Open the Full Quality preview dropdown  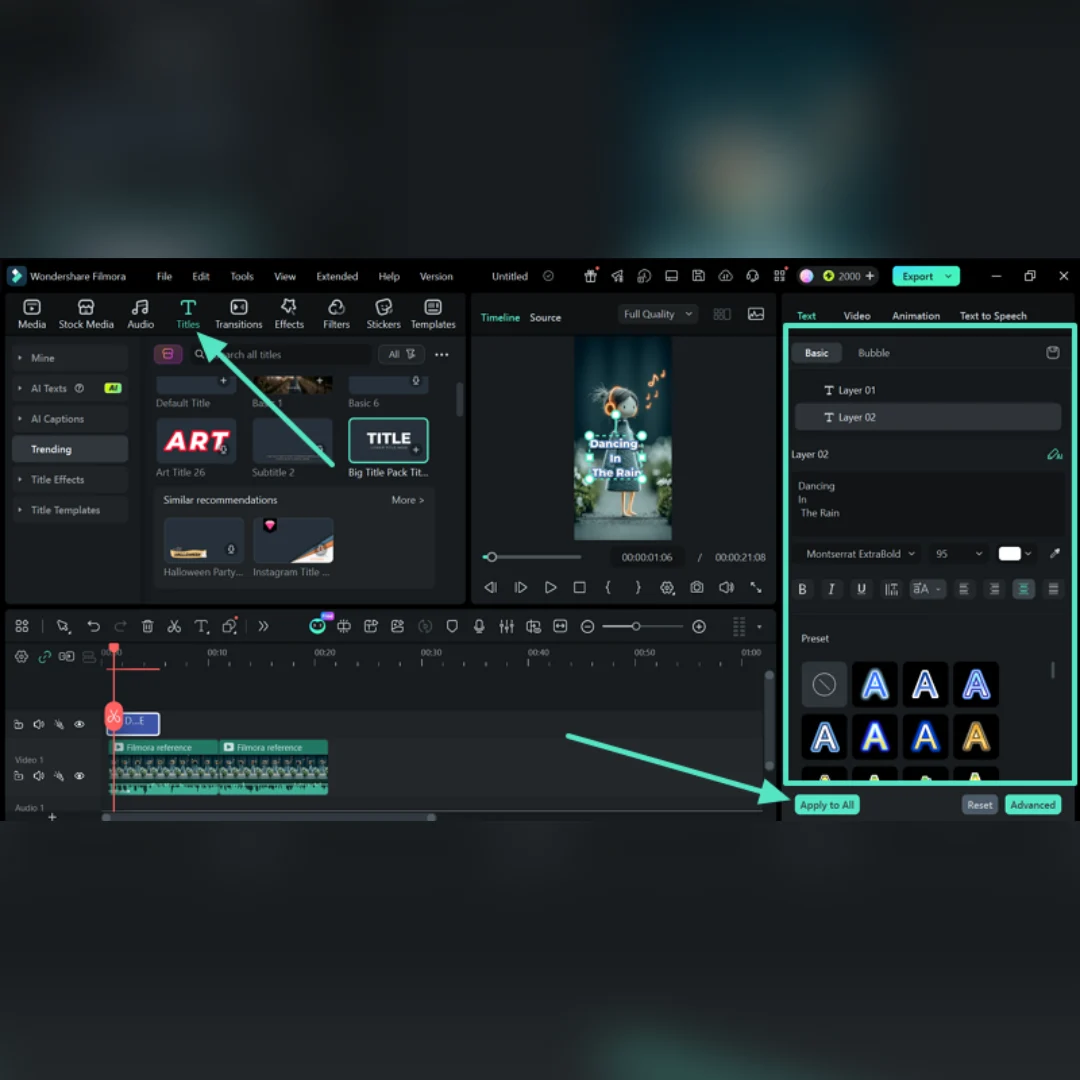[x=658, y=314]
